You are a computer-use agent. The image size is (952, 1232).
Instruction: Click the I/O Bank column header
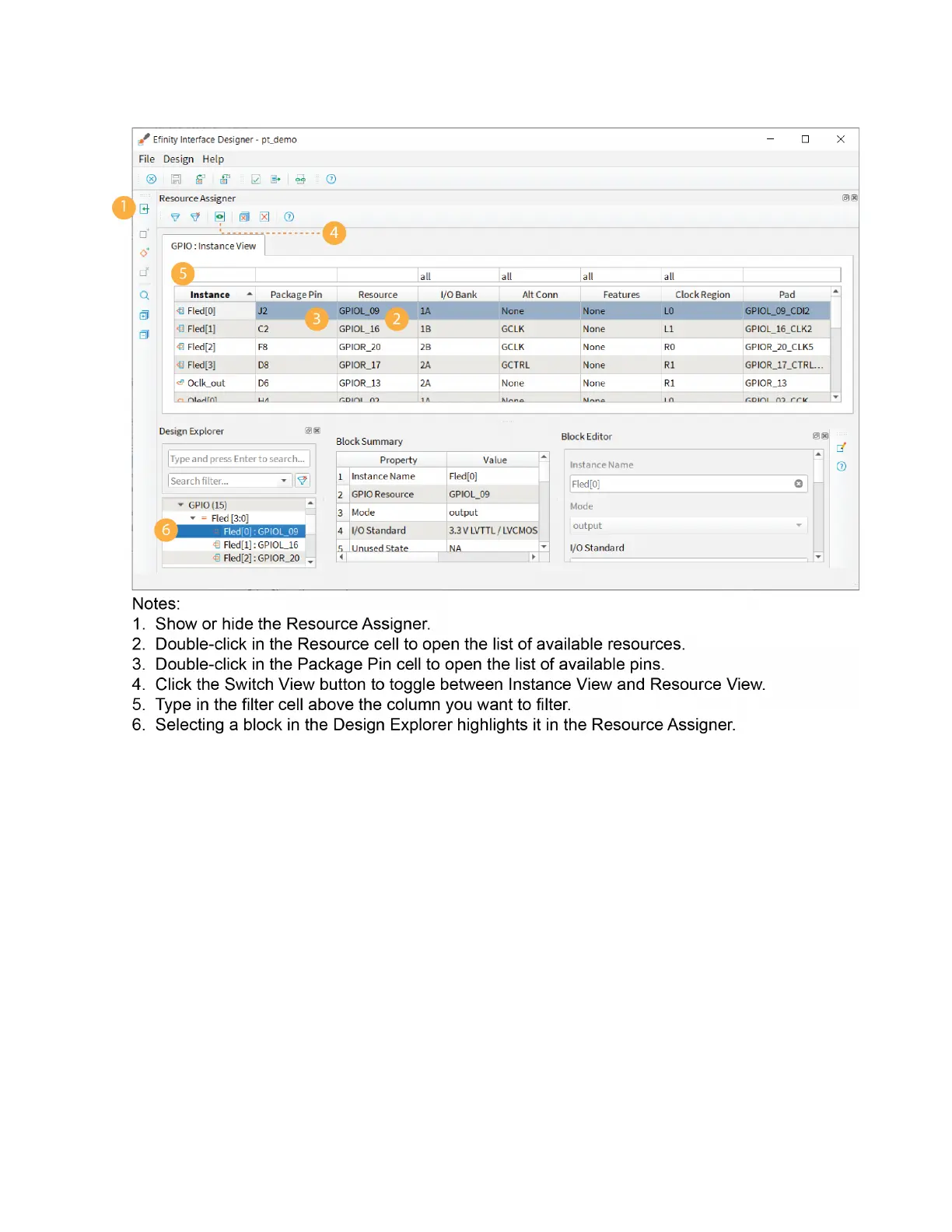[459, 294]
